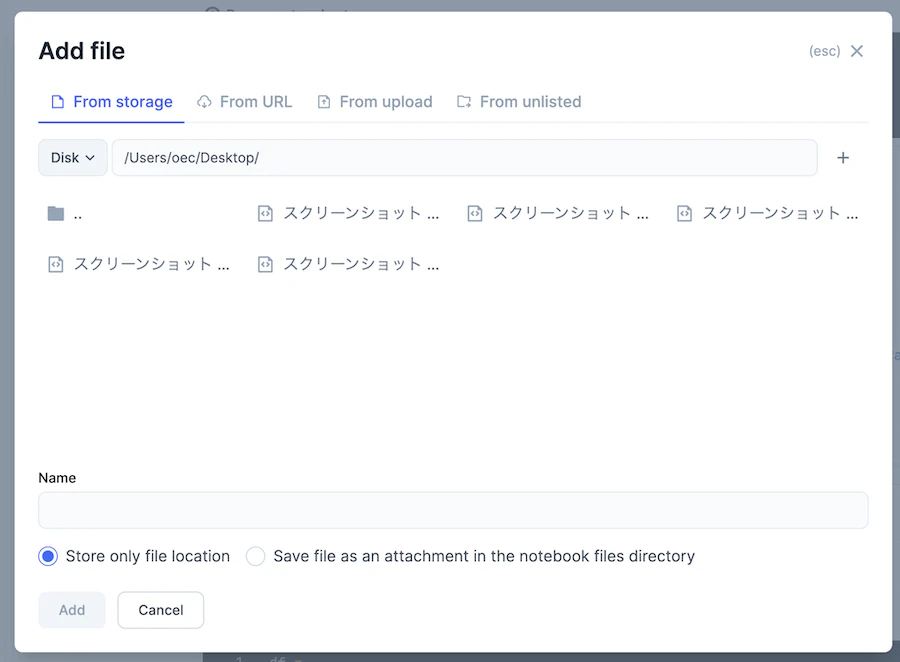
Task: Open the parent folder ".." entry
Action: (65, 214)
